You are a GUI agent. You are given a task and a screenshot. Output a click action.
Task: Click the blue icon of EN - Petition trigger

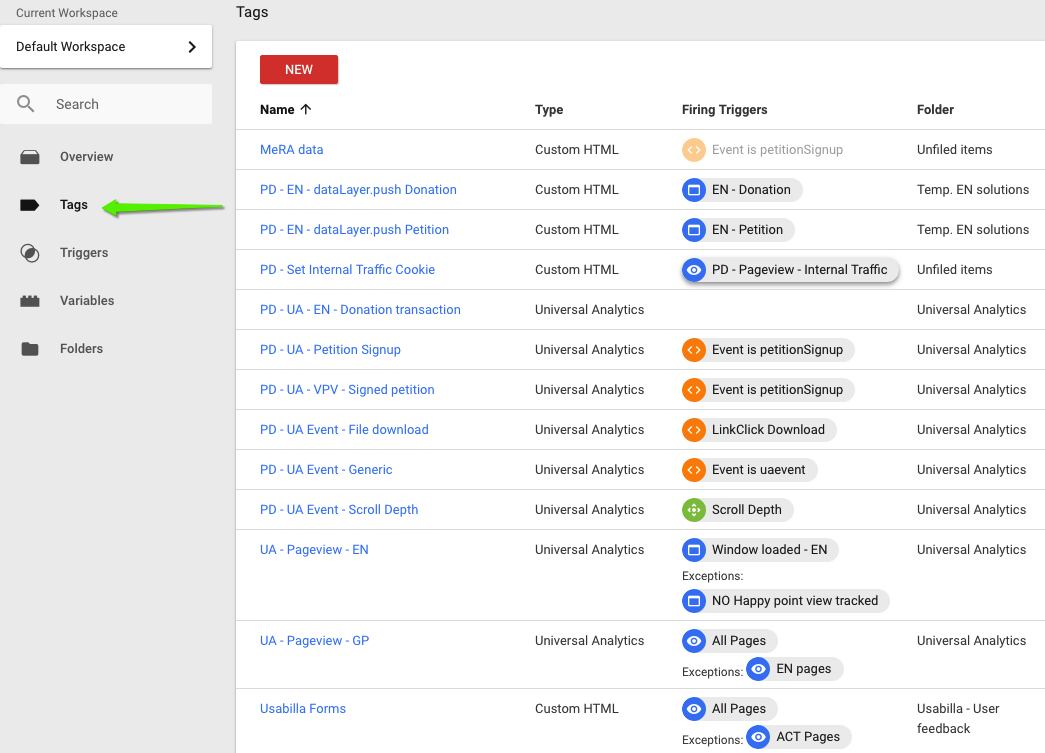(x=694, y=230)
